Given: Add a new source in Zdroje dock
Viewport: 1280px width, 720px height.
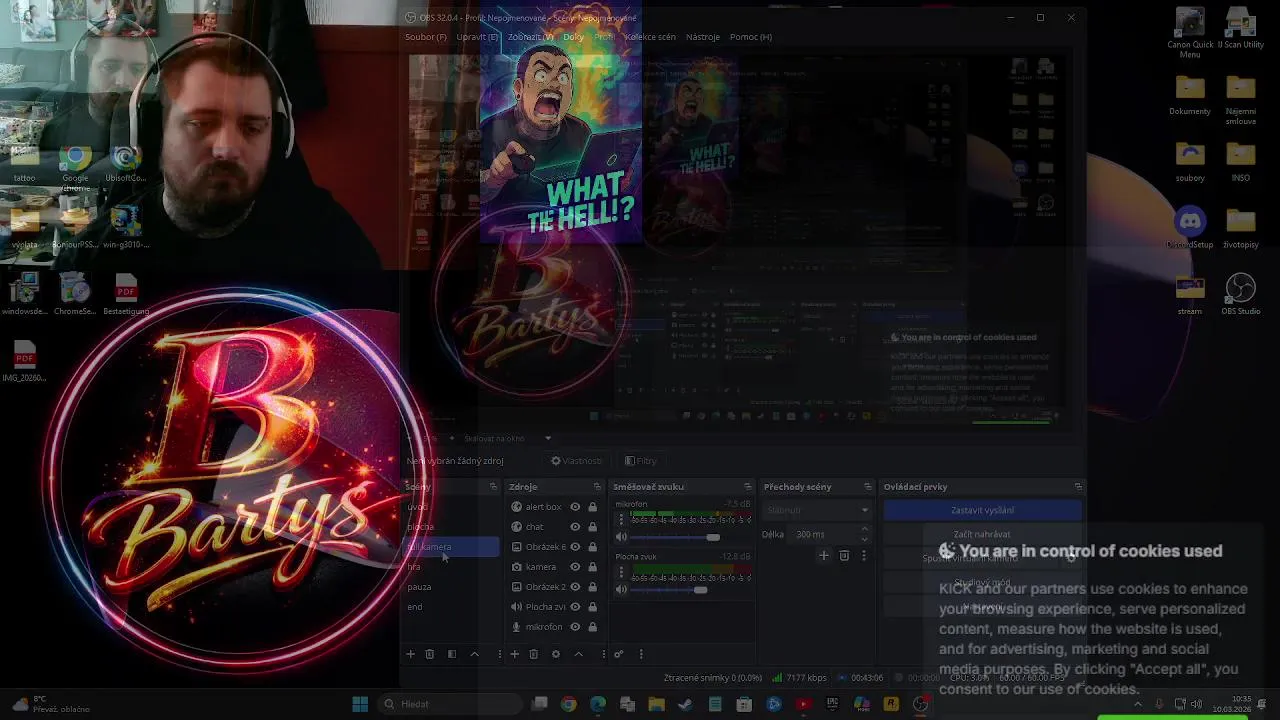Looking at the screenshot, I should 514,654.
